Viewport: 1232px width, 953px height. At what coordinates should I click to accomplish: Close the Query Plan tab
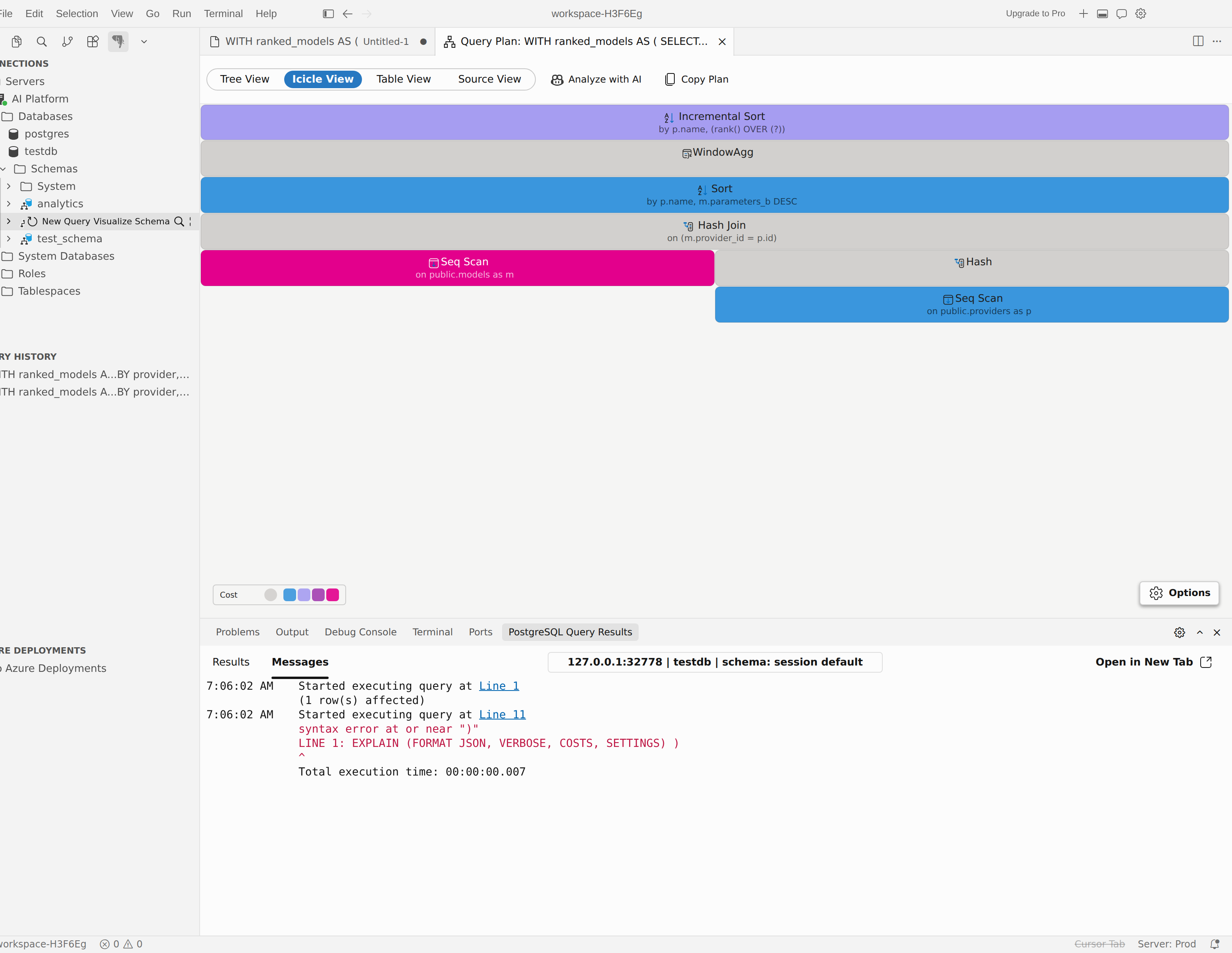pyautogui.click(x=722, y=41)
